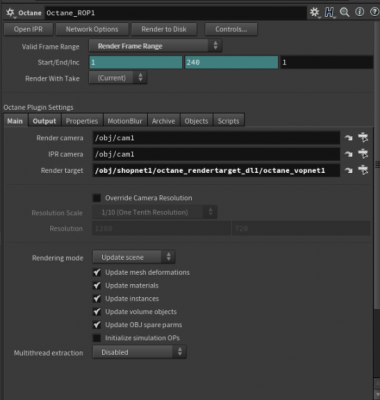Switch to the MotionBlur tab
The height and width of the screenshot is (400, 380).
click(x=125, y=121)
